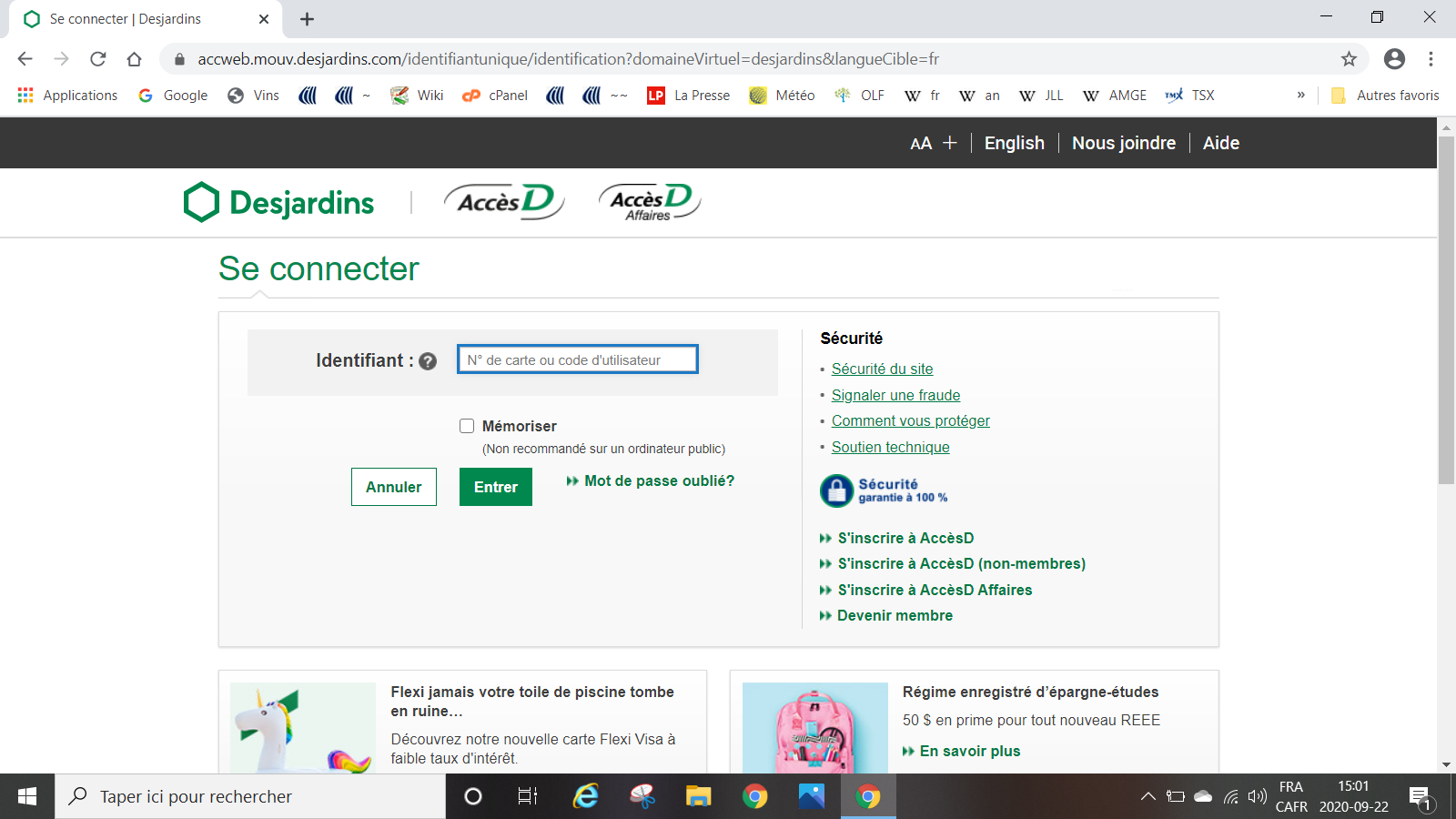
Task: Click the Windows taskbar search box
Action: click(250, 796)
